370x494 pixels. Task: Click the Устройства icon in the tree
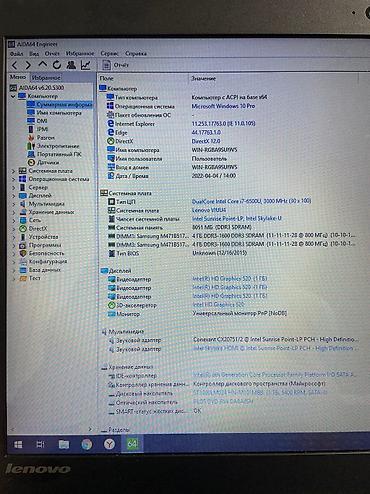tap(23, 237)
